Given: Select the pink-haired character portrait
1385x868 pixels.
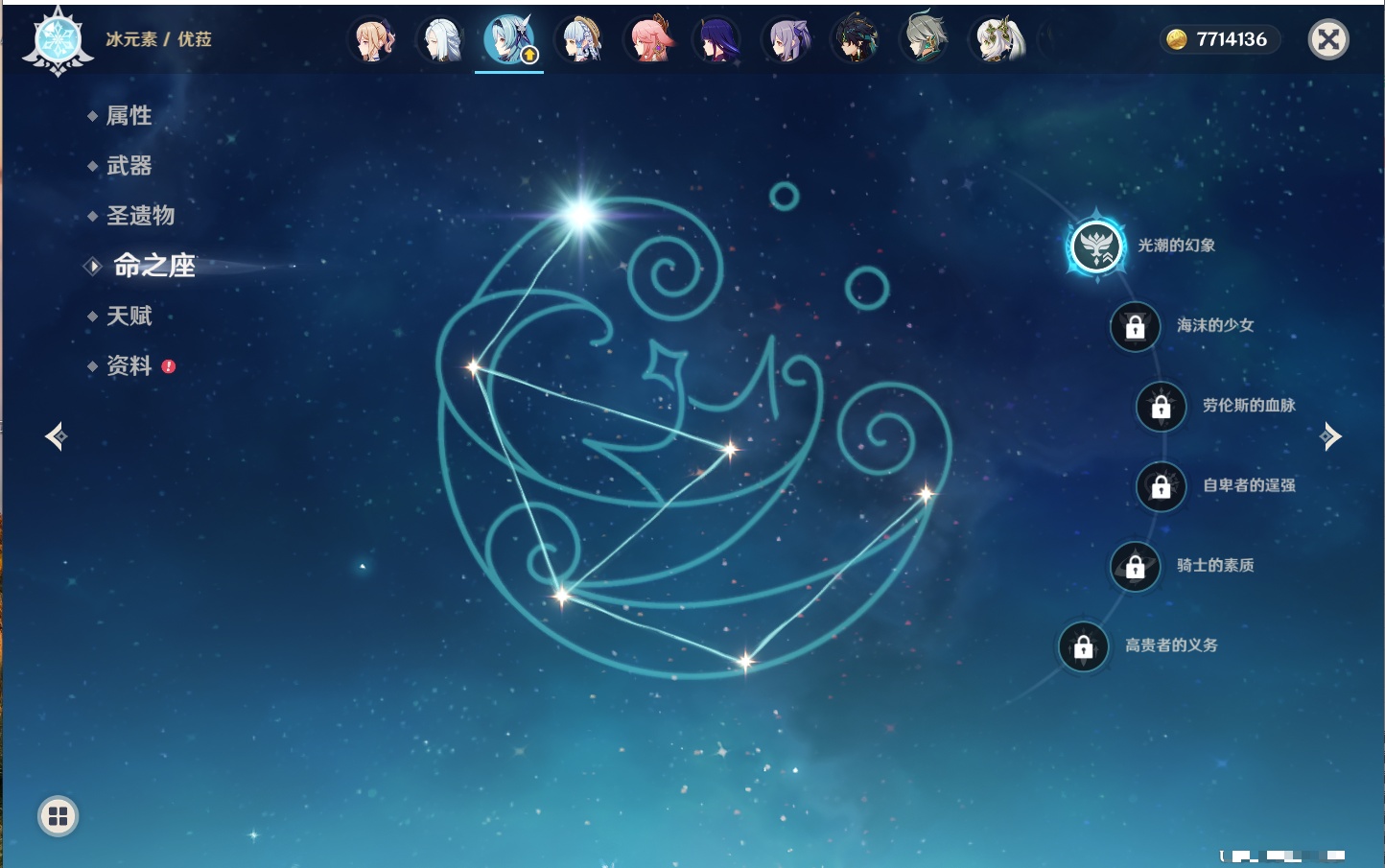Looking at the screenshot, I should point(648,40).
